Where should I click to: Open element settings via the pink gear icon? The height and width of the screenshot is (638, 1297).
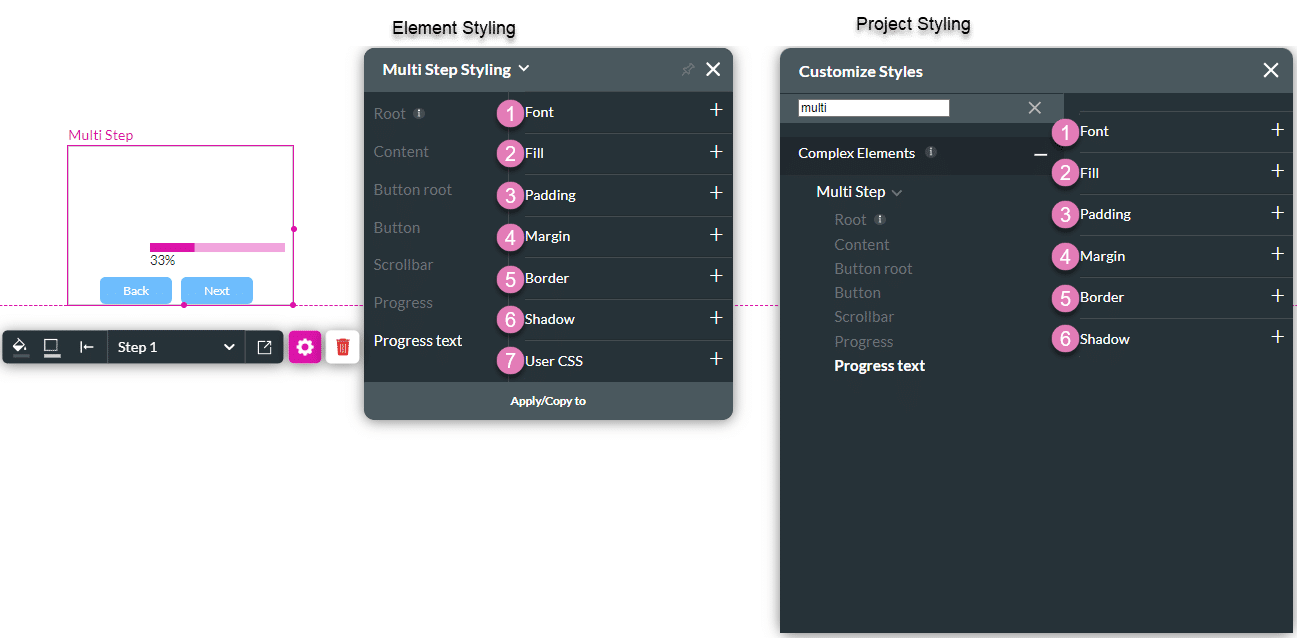304,346
